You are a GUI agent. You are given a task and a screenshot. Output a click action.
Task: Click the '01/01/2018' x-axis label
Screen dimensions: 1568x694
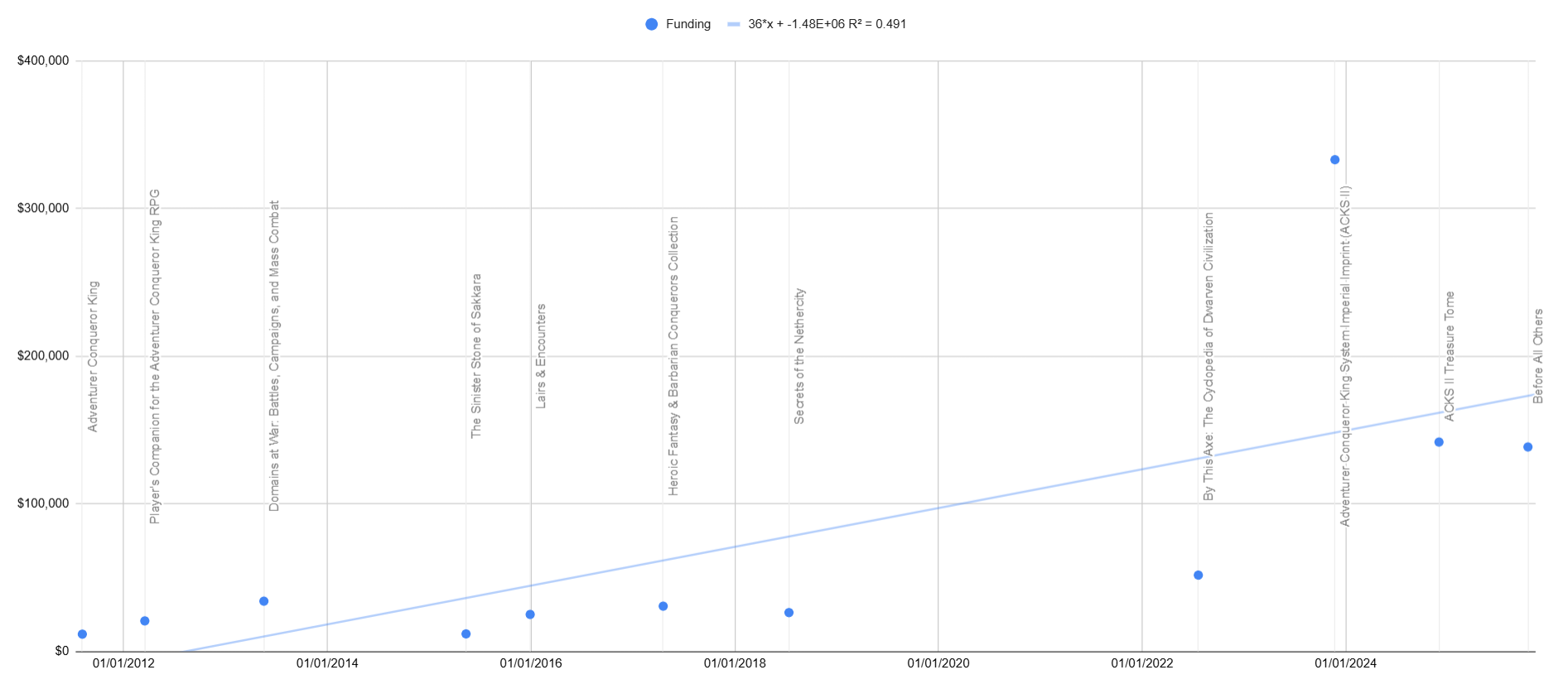pyautogui.click(x=735, y=663)
